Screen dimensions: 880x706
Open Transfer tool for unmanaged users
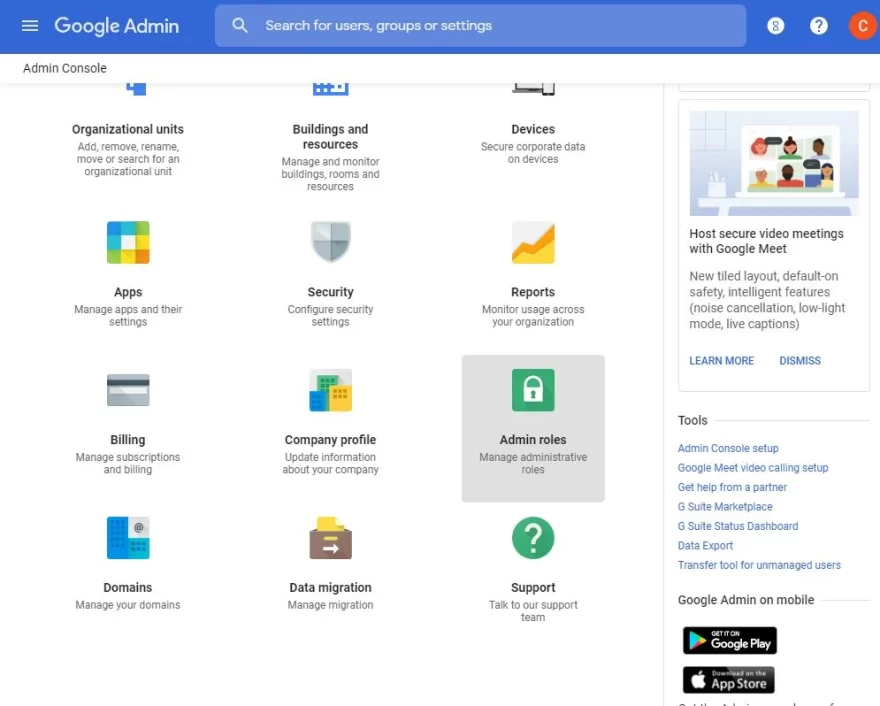point(759,565)
